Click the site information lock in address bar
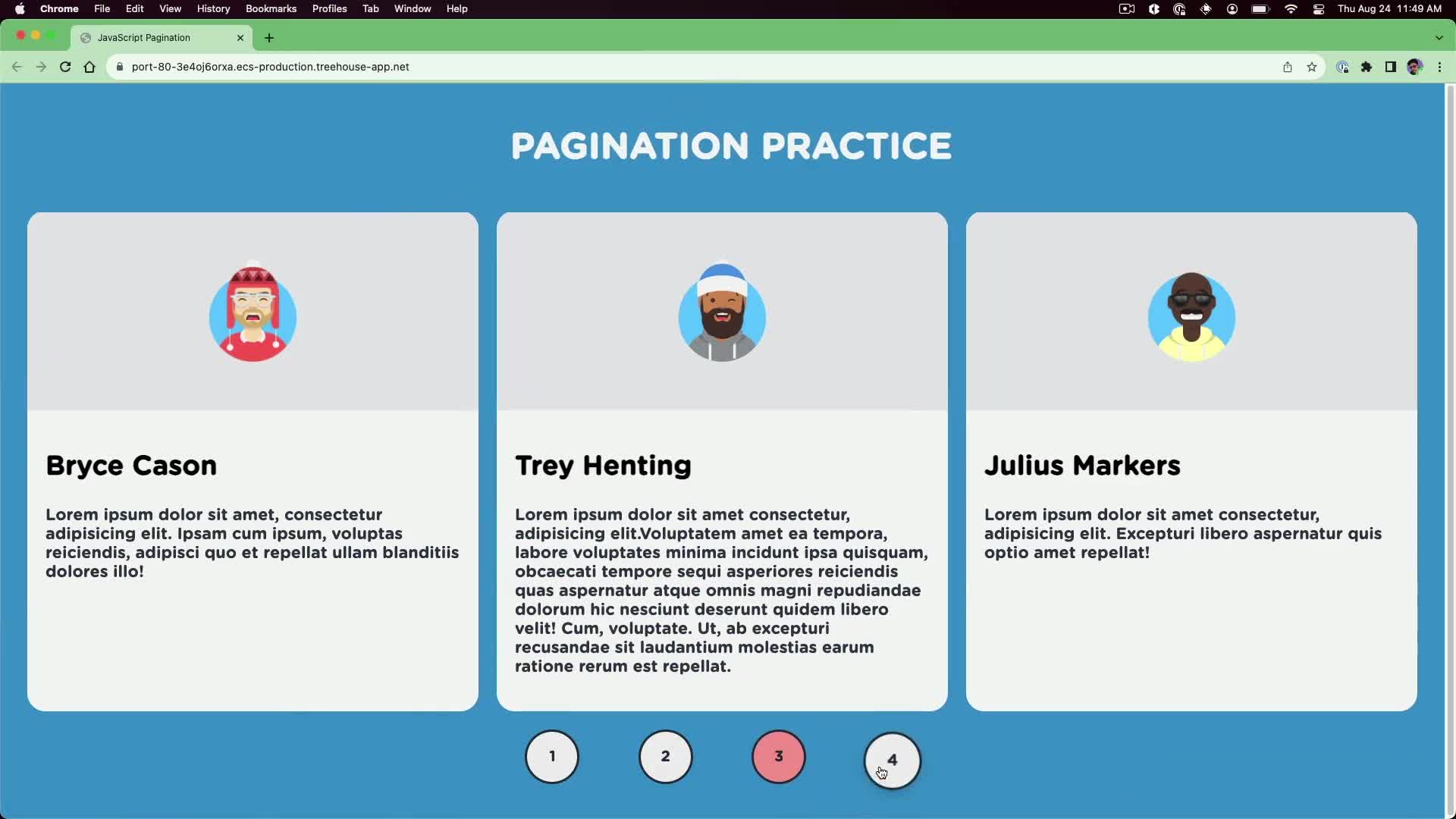 pyautogui.click(x=119, y=67)
